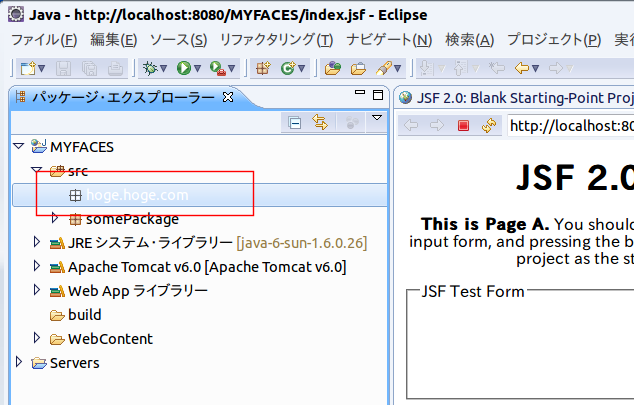The image size is (634, 405).
Task: Select the MYFACES project
Action: [82, 147]
